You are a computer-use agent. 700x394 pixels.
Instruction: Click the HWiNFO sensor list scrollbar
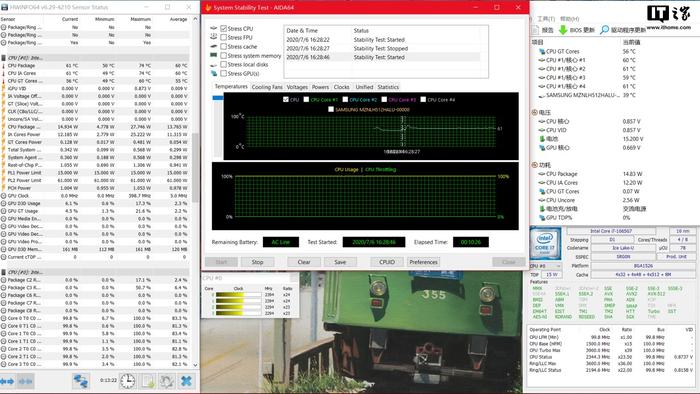(195, 192)
